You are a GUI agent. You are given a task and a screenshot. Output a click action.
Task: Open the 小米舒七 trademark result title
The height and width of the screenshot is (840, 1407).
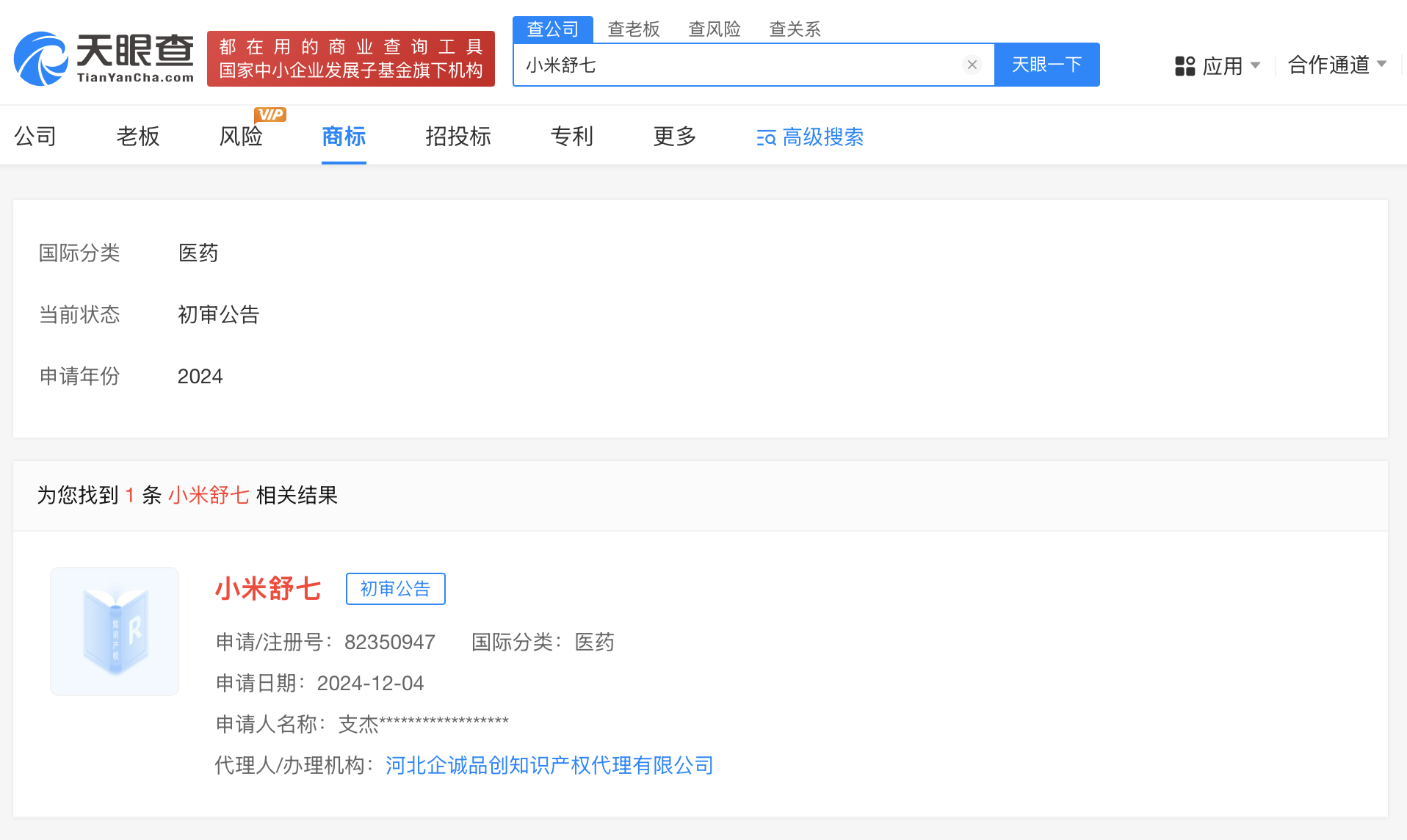click(268, 589)
